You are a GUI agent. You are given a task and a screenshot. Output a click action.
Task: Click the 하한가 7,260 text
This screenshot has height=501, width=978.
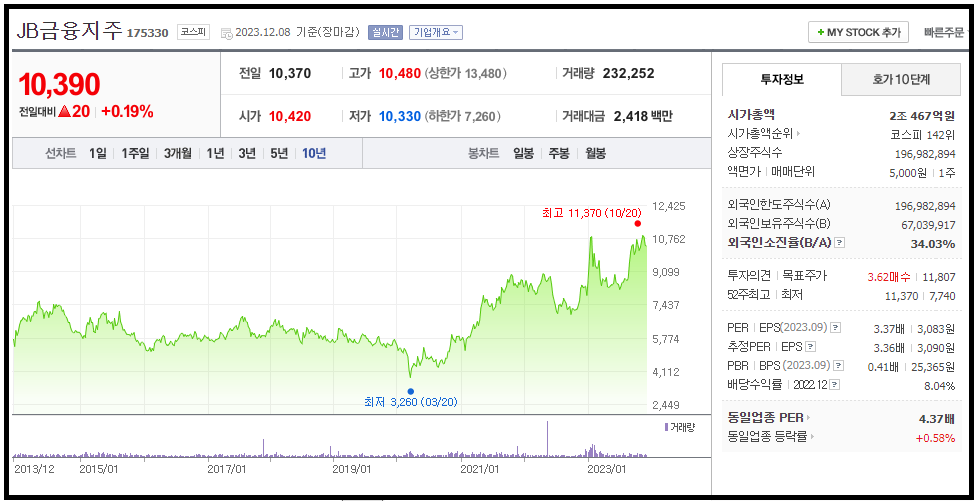(463, 116)
